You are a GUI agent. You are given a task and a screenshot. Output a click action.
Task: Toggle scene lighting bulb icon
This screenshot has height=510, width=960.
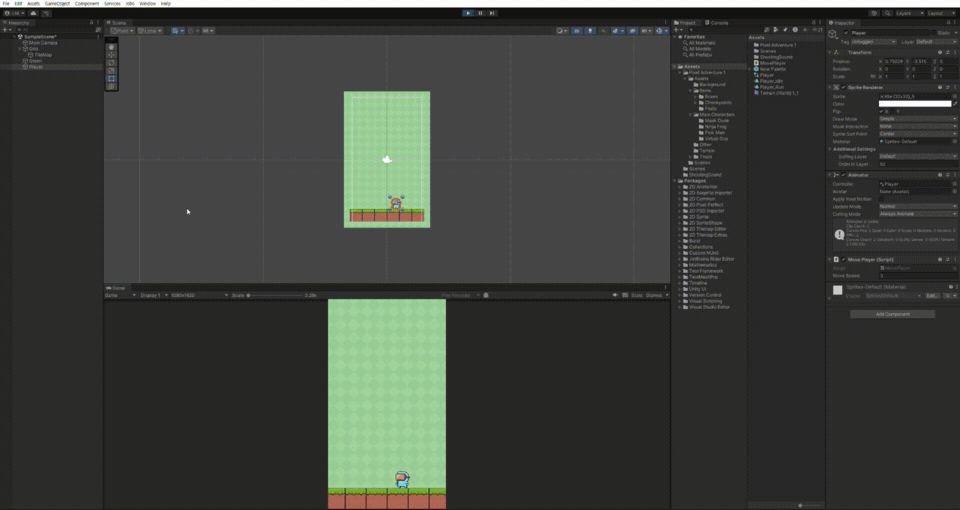[x=590, y=31]
